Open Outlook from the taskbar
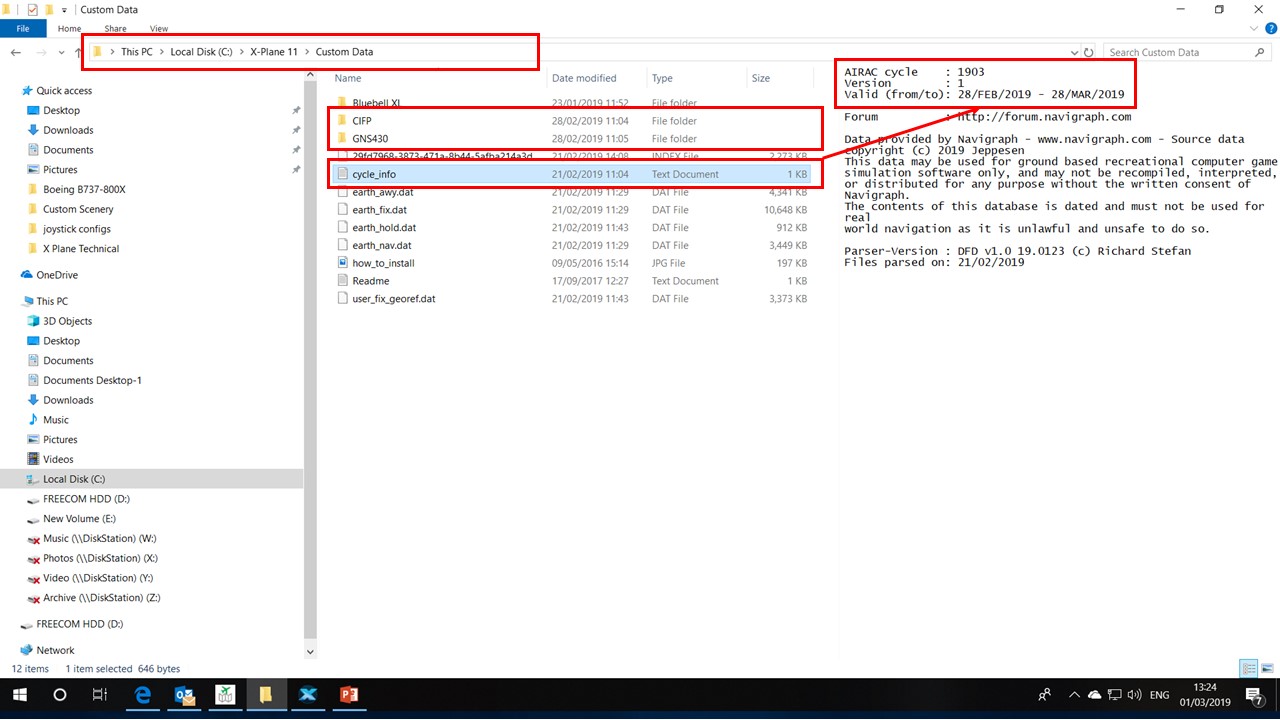The height and width of the screenshot is (720, 1280). tap(185, 695)
